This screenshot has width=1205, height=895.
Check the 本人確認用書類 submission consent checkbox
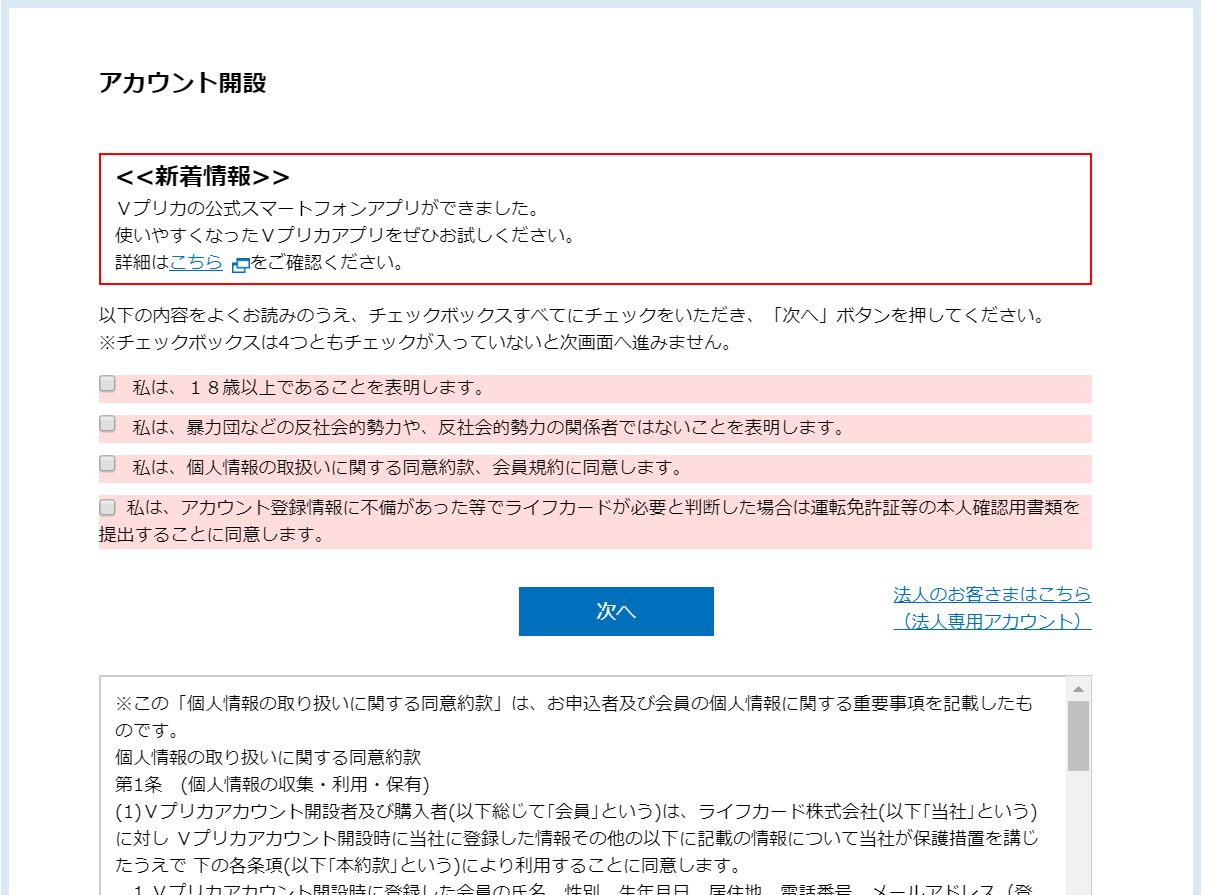[x=107, y=508]
